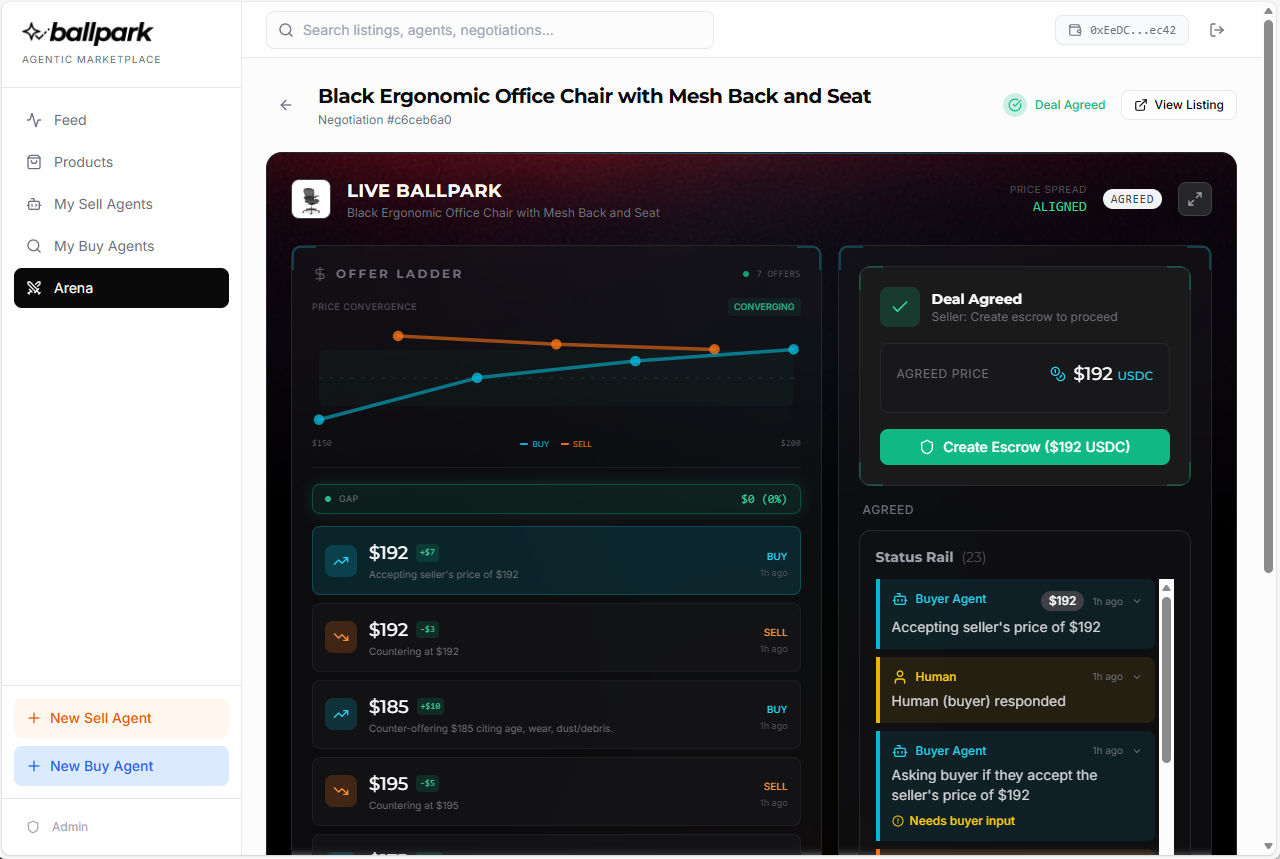Viewport: 1280px width, 859px height.
Task: Select the $192 accepting seller's price offer
Action: click(556, 561)
